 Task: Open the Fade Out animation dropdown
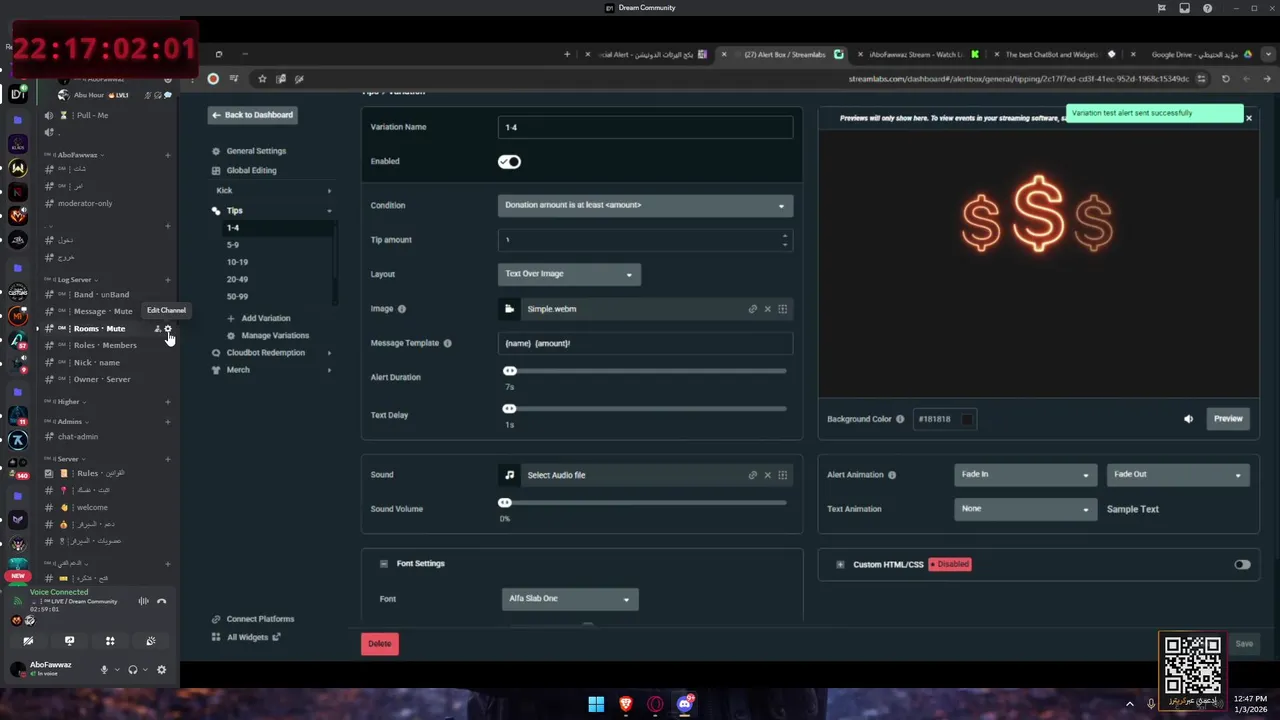coord(1177,475)
